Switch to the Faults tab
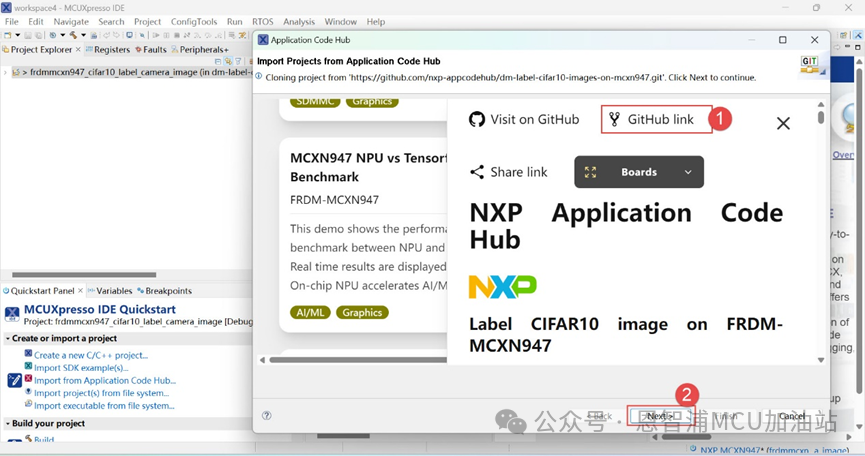 click(151, 50)
